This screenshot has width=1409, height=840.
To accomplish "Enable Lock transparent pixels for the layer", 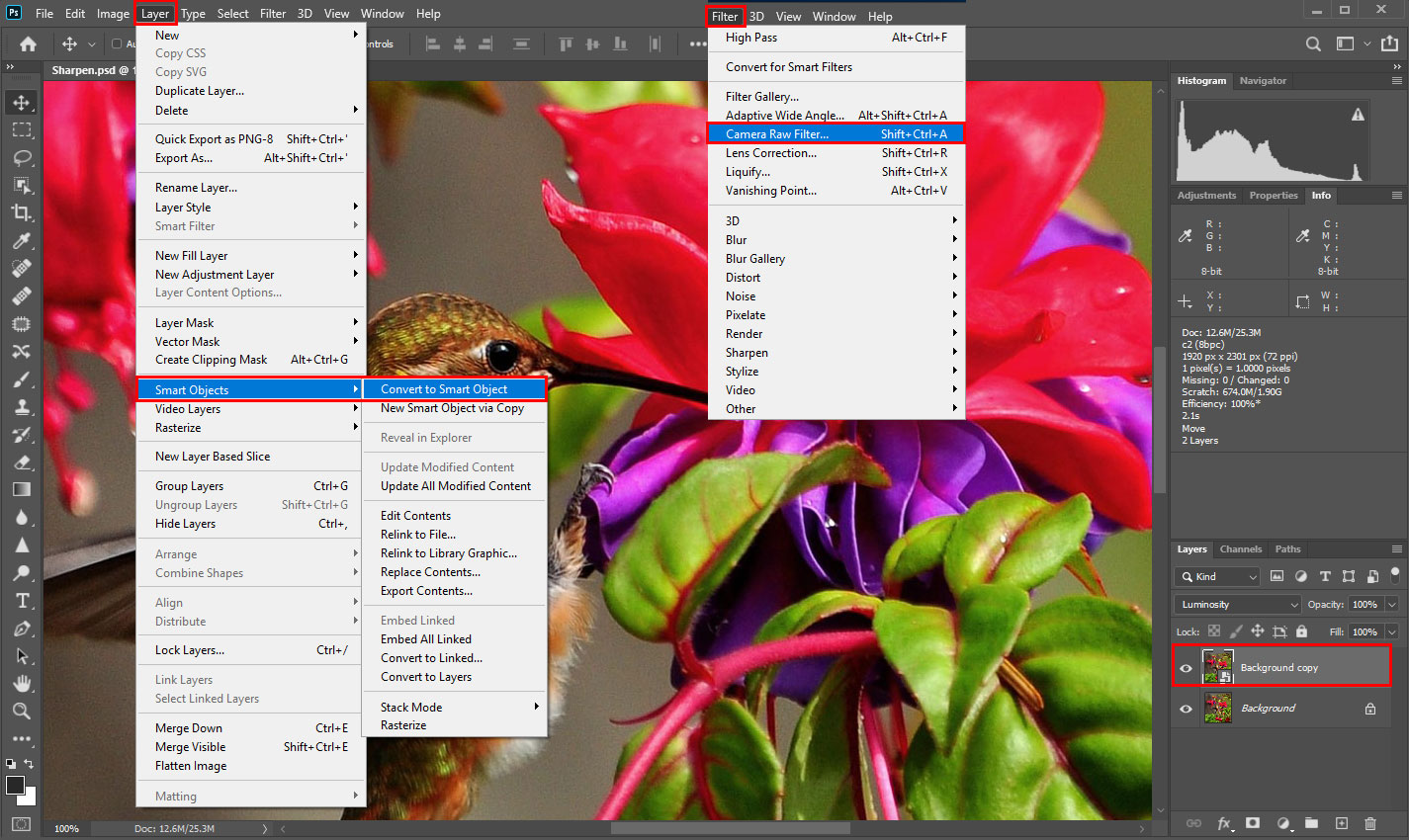I will pos(1213,629).
